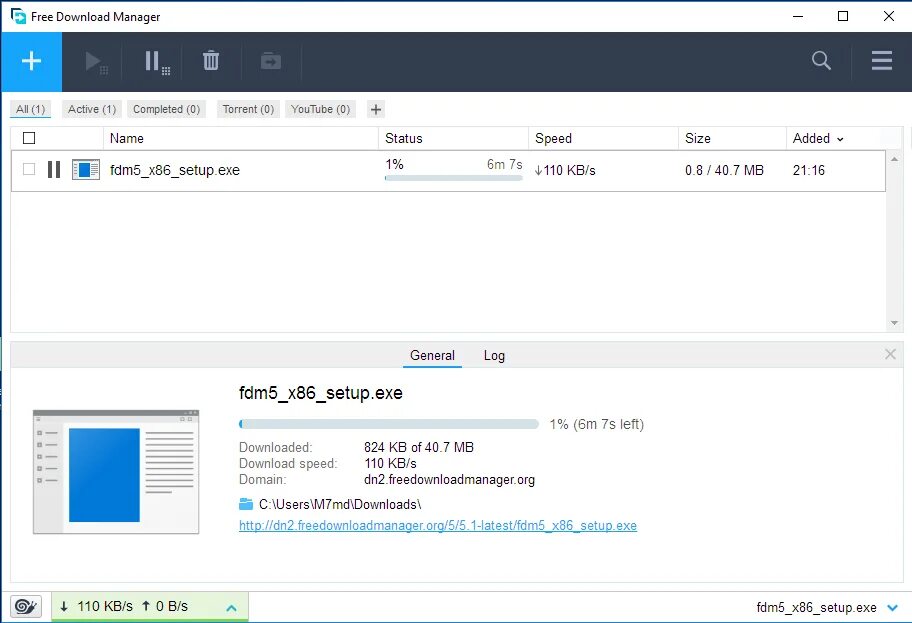
Task: Open search with the magnifier icon
Action: 821,60
